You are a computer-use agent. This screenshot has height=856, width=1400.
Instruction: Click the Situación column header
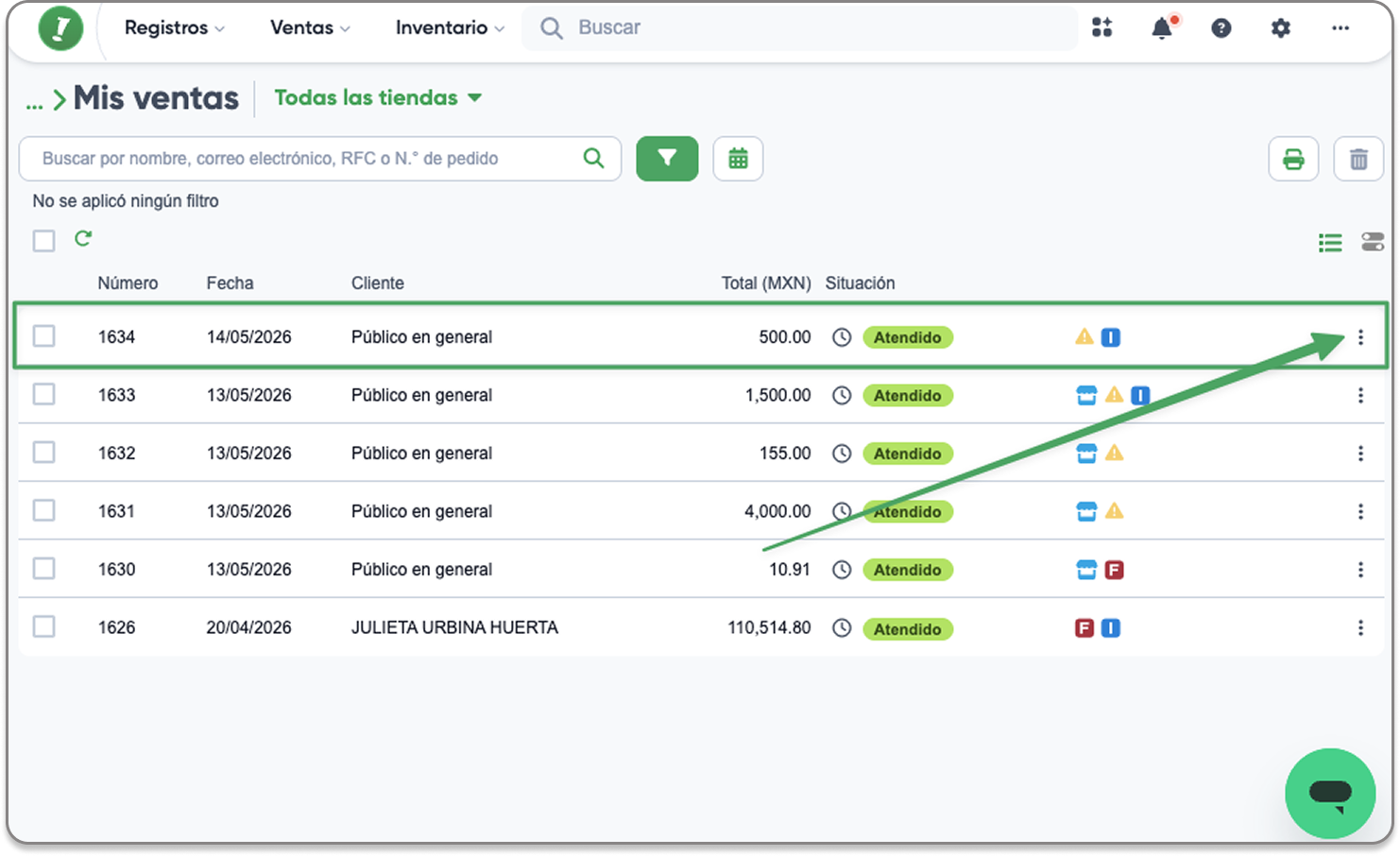point(860,283)
